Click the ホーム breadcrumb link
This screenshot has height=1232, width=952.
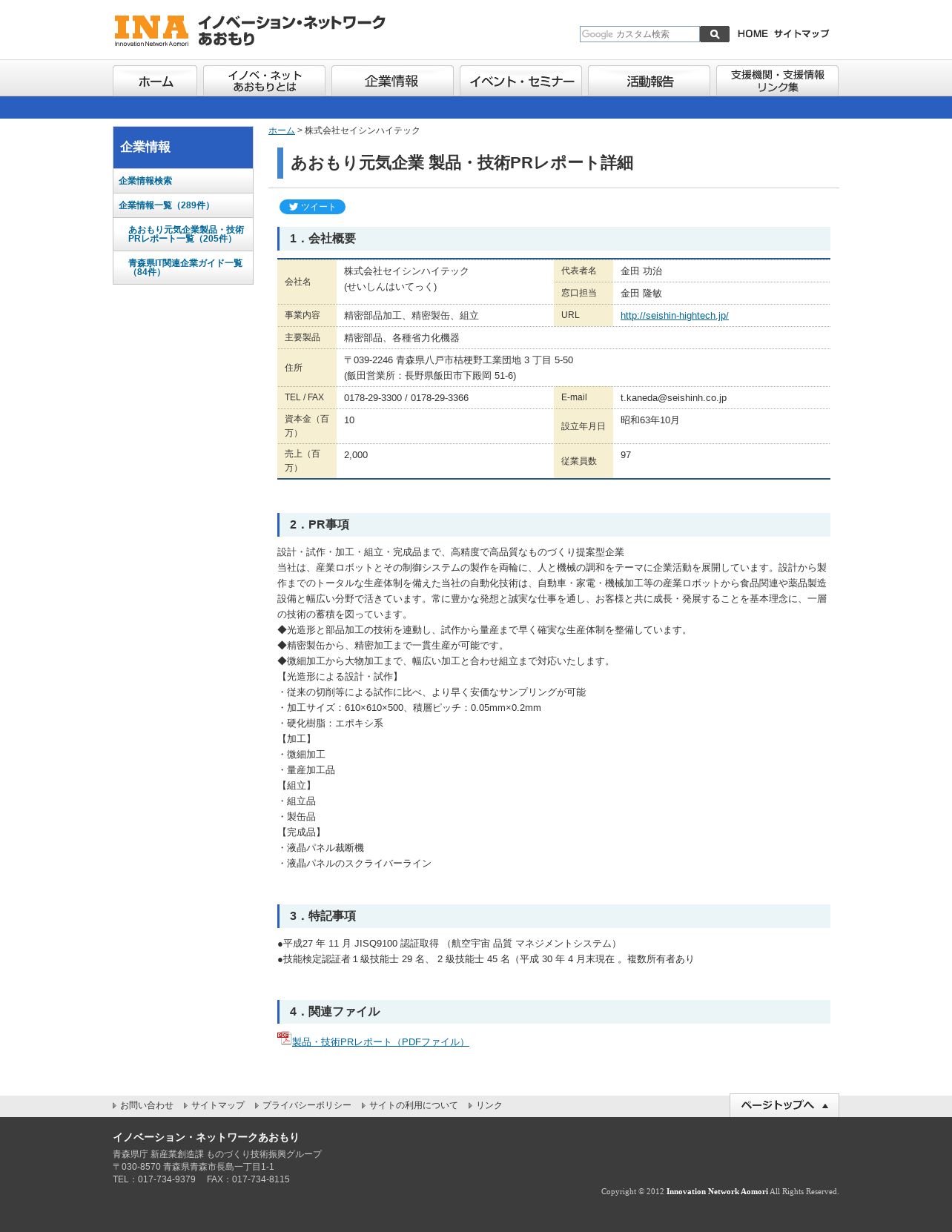(x=282, y=130)
